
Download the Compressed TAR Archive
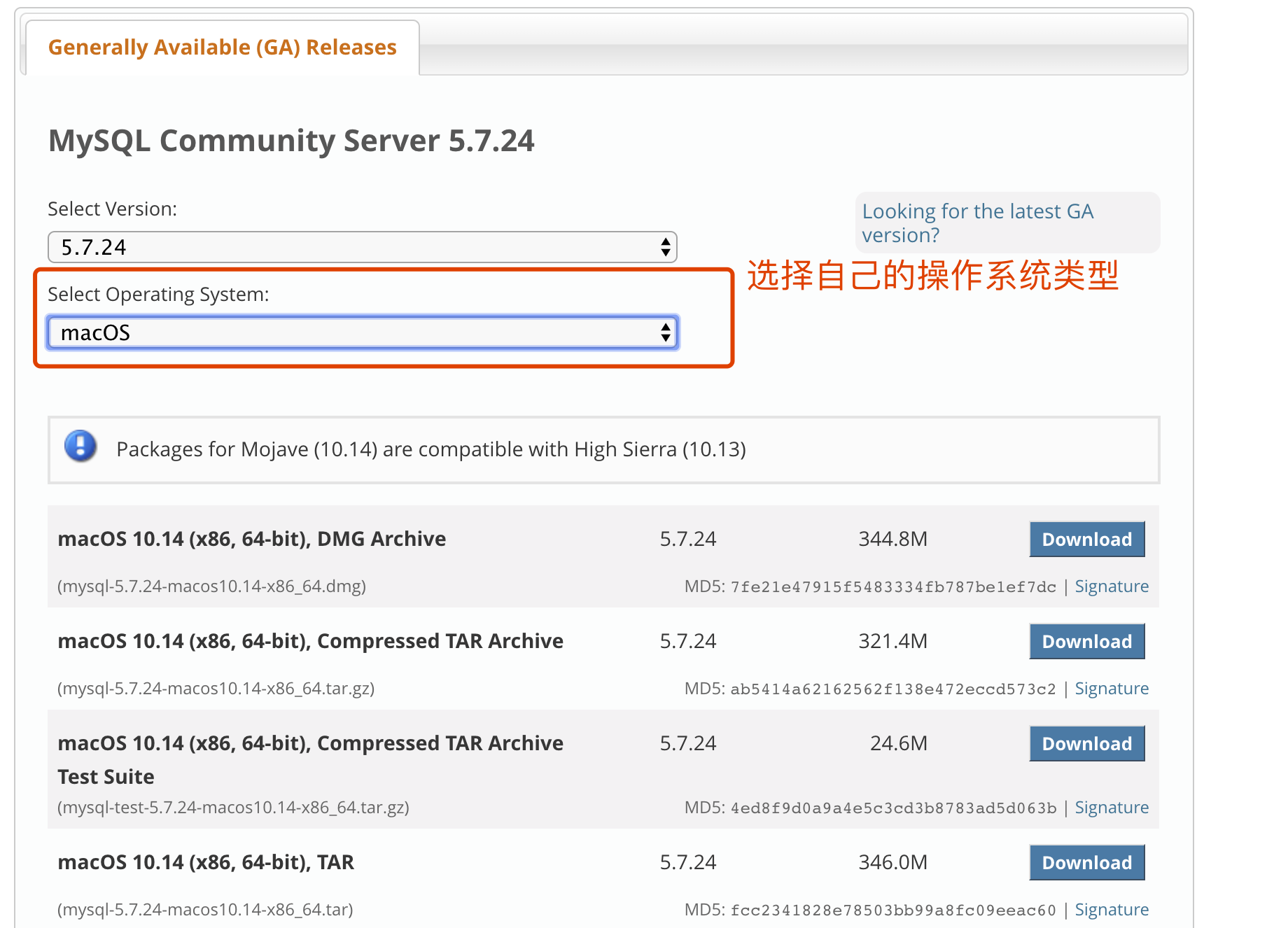pyautogui.click(x=1086, y=641)
